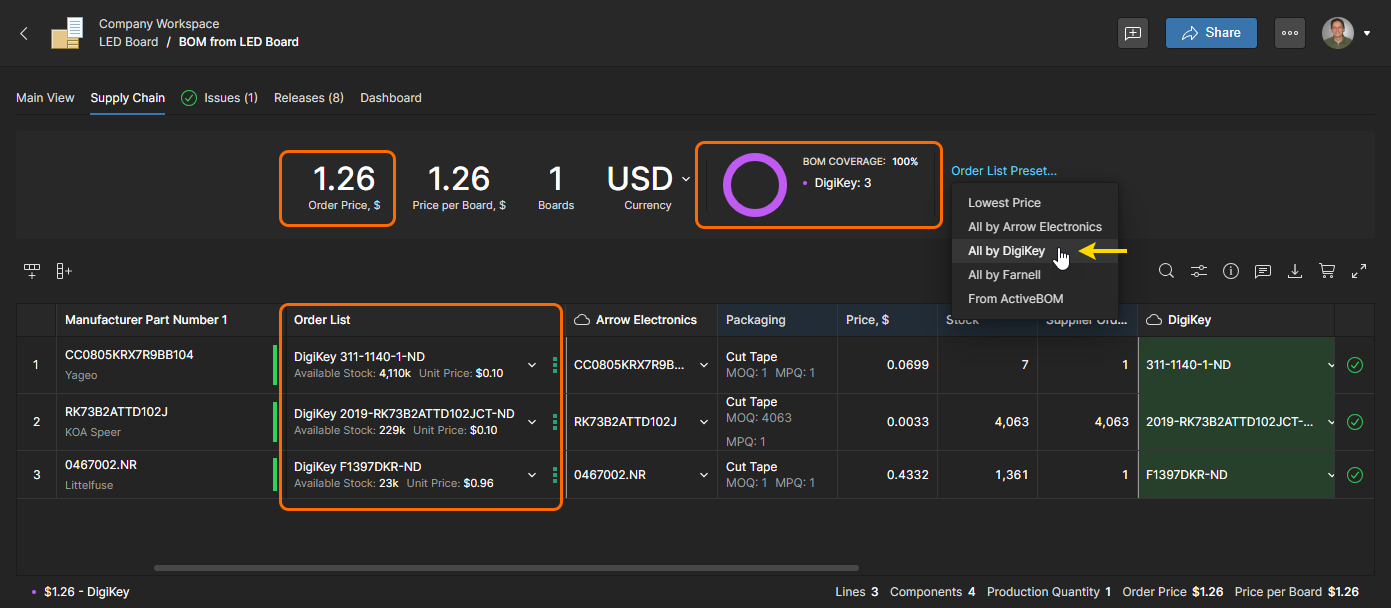This screenshot has height=608, width=1391.
Task: Open the shopping cart icon
Action: coord(1327,271)
